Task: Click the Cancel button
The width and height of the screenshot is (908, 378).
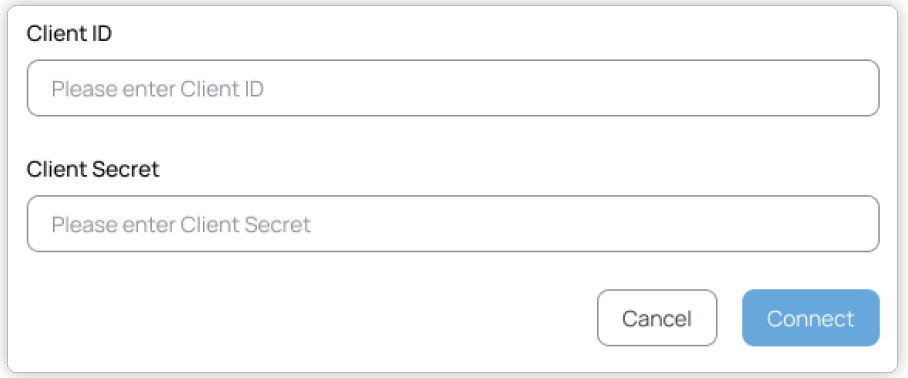Action: click(657, 318)
